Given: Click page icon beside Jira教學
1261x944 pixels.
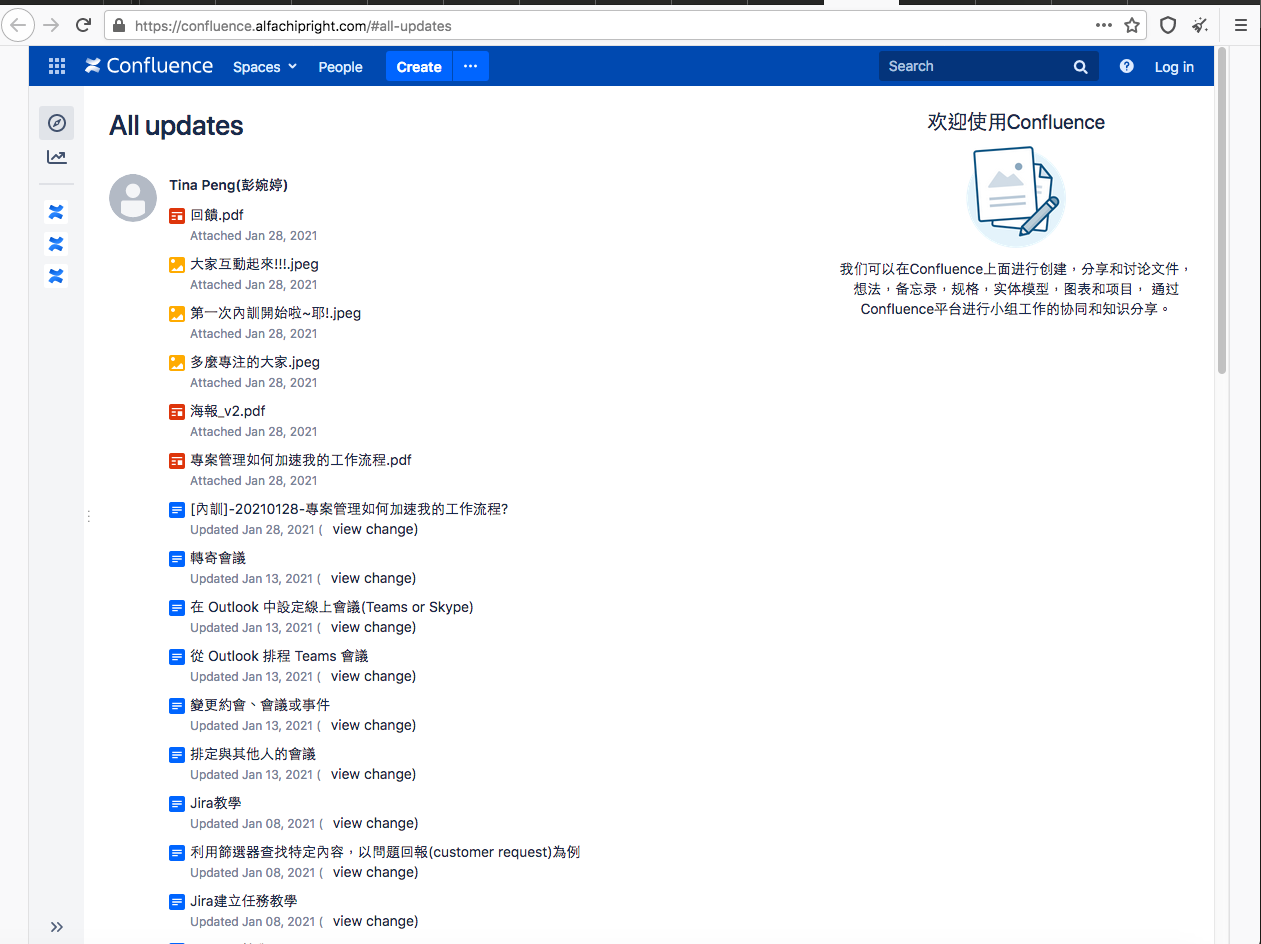Looking at the screenshot, I should pos(177,803).
